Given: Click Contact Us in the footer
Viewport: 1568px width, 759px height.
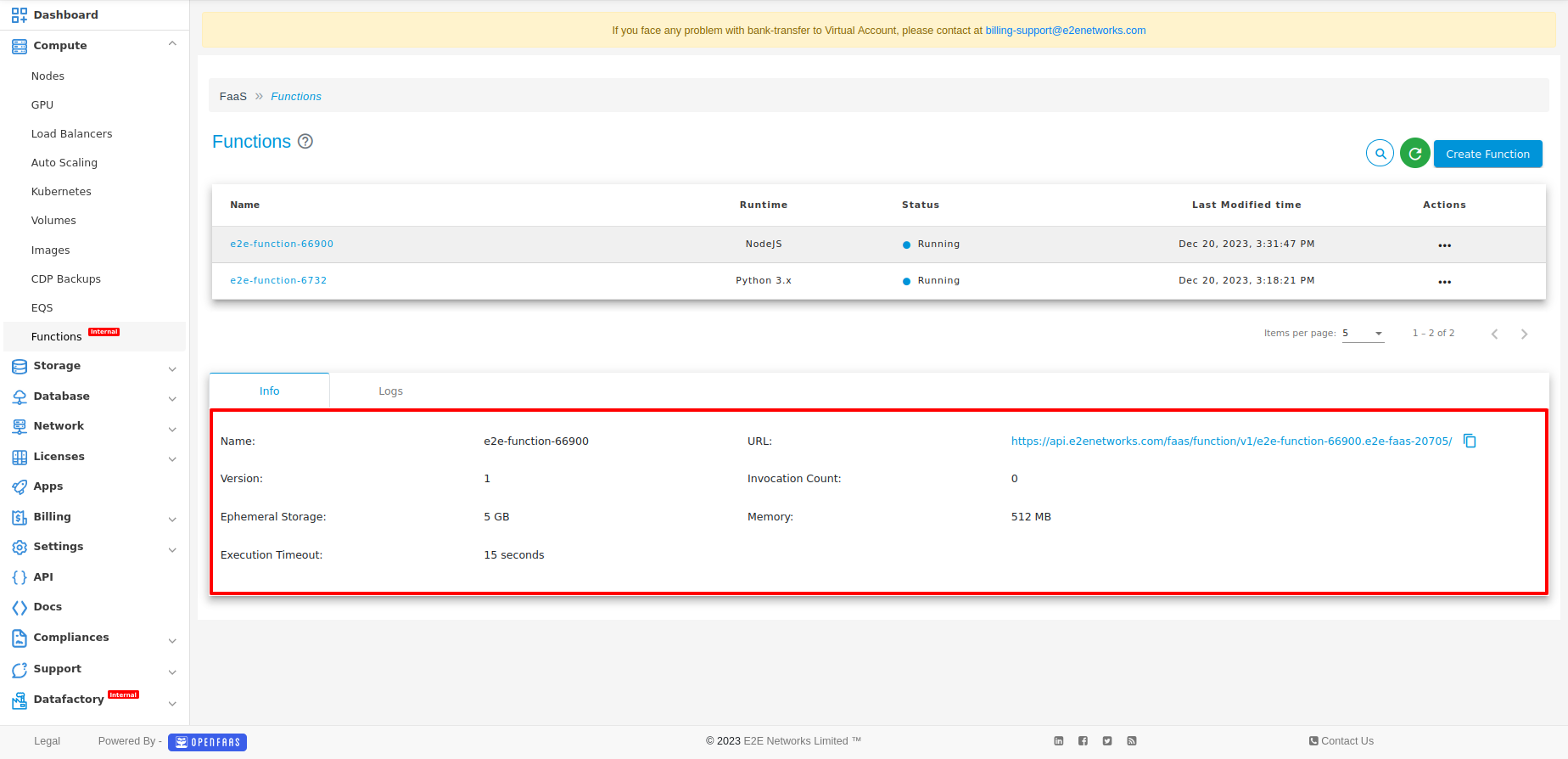Looking at the screenshot, I should [x=1341, y=741].
